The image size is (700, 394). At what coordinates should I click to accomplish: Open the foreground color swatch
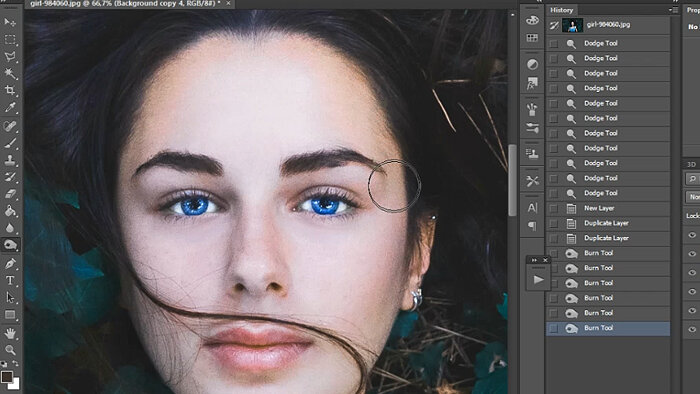pos(6,377)
